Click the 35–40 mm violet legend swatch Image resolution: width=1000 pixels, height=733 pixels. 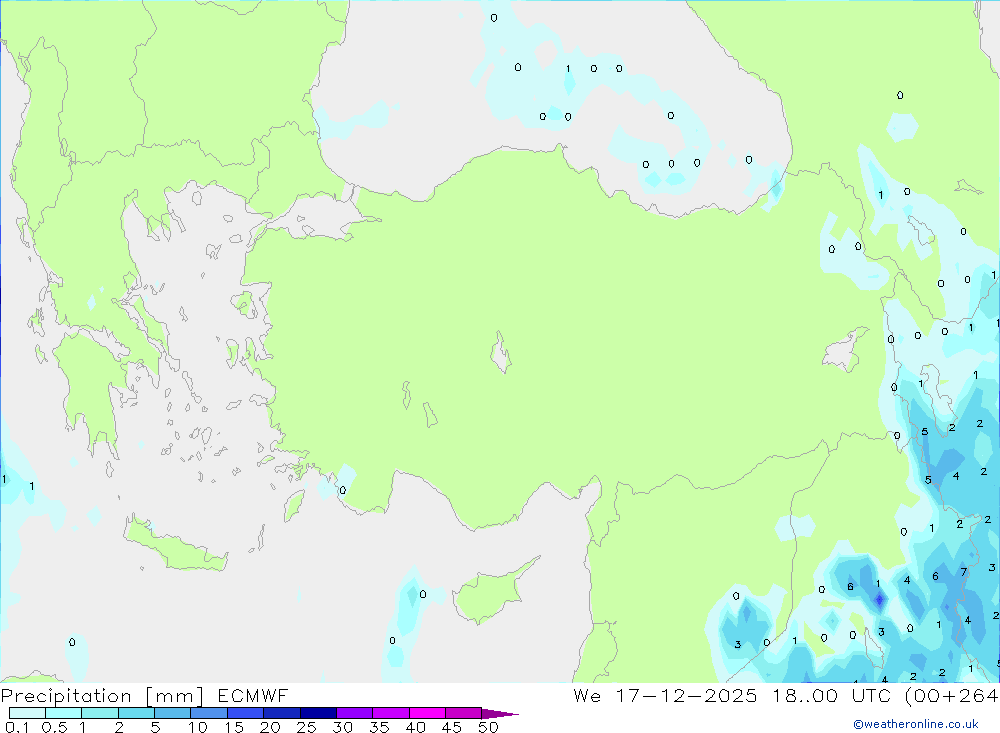click(x=390, y=713)
